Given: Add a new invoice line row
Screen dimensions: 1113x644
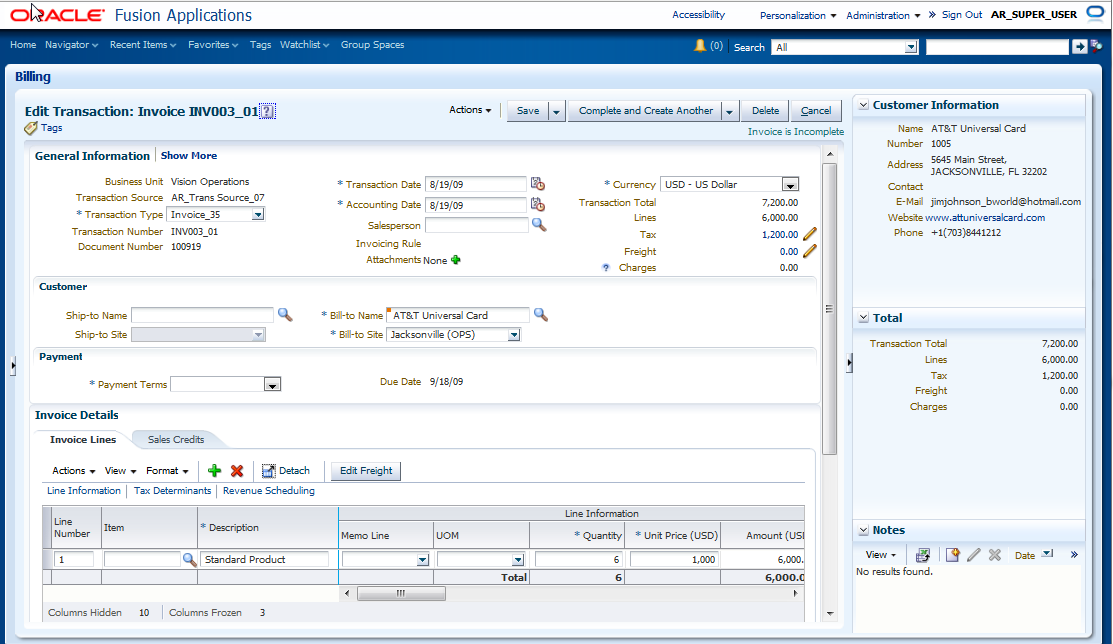Looking at the screenshot, I should click(214, 471).
